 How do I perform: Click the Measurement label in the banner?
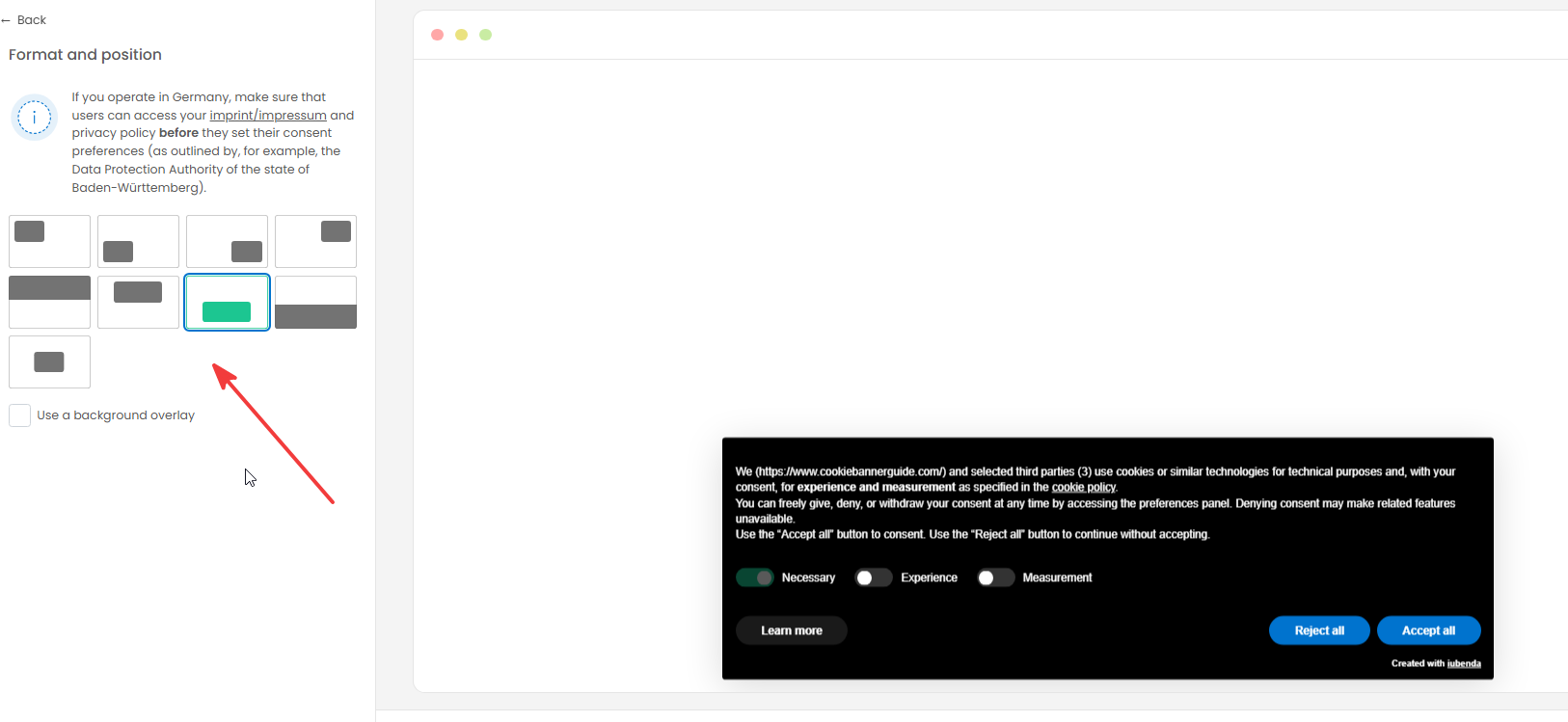tap(1057, 577)
